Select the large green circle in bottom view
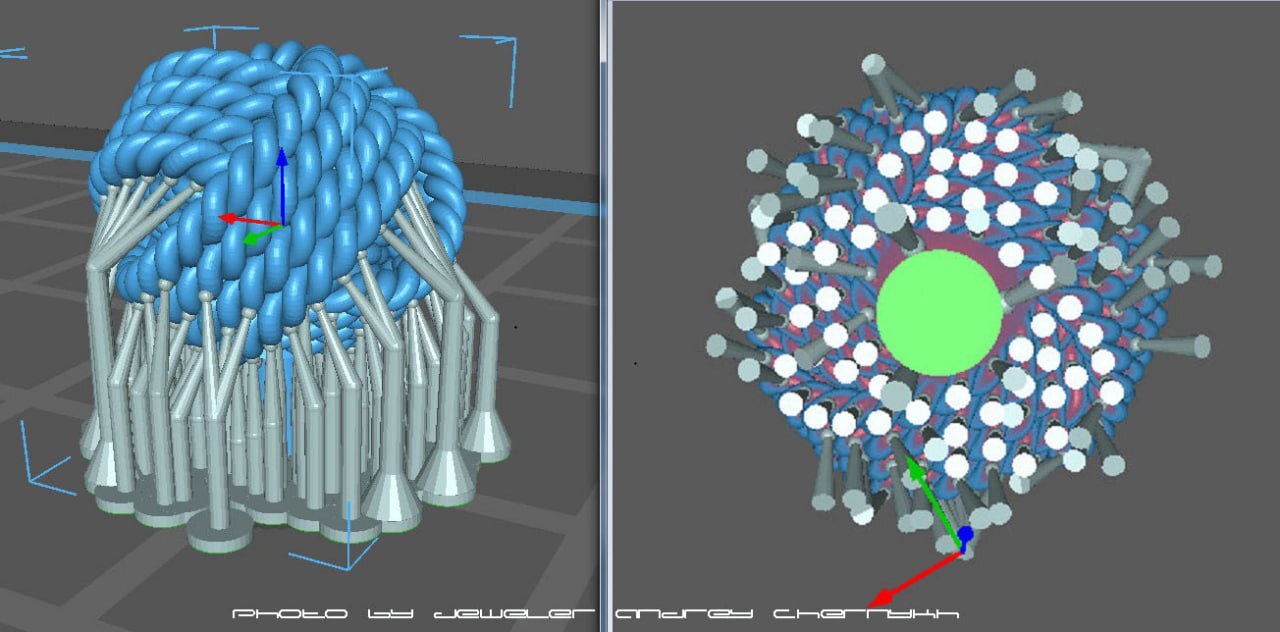 [x=939, y=313]
